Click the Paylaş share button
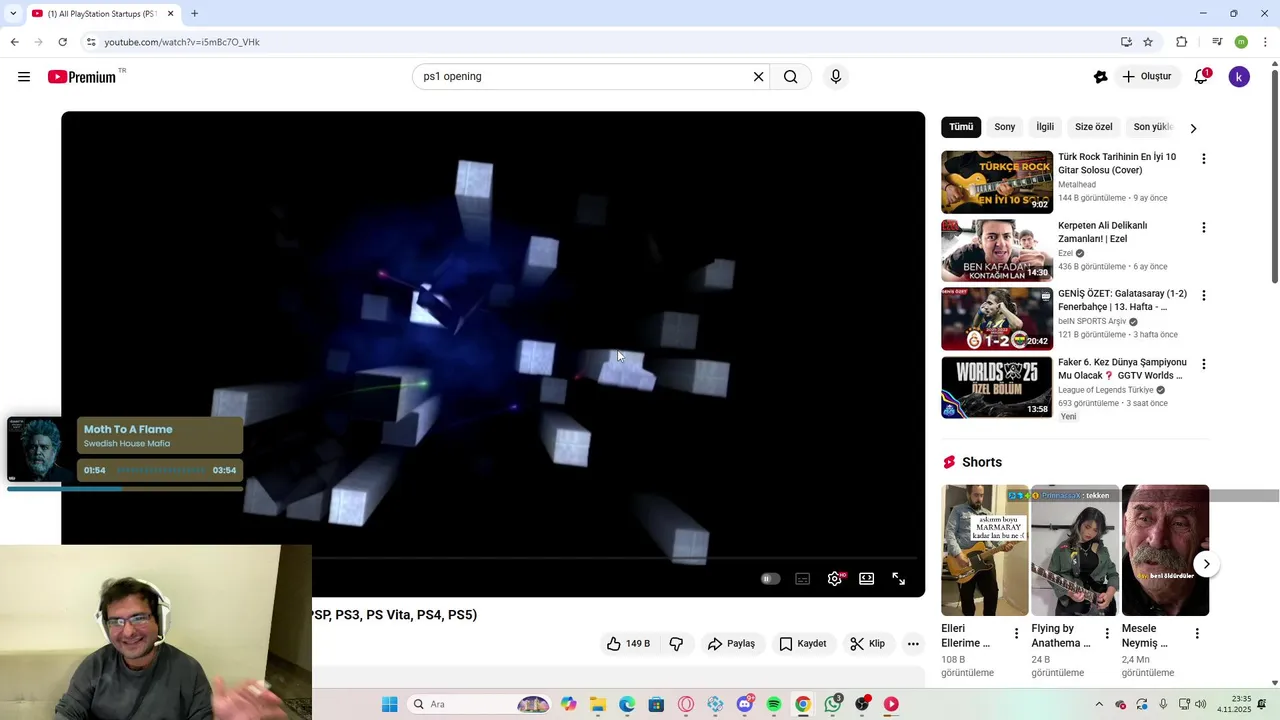This screenshot has height=720, width=1280. tap(731, 644)
